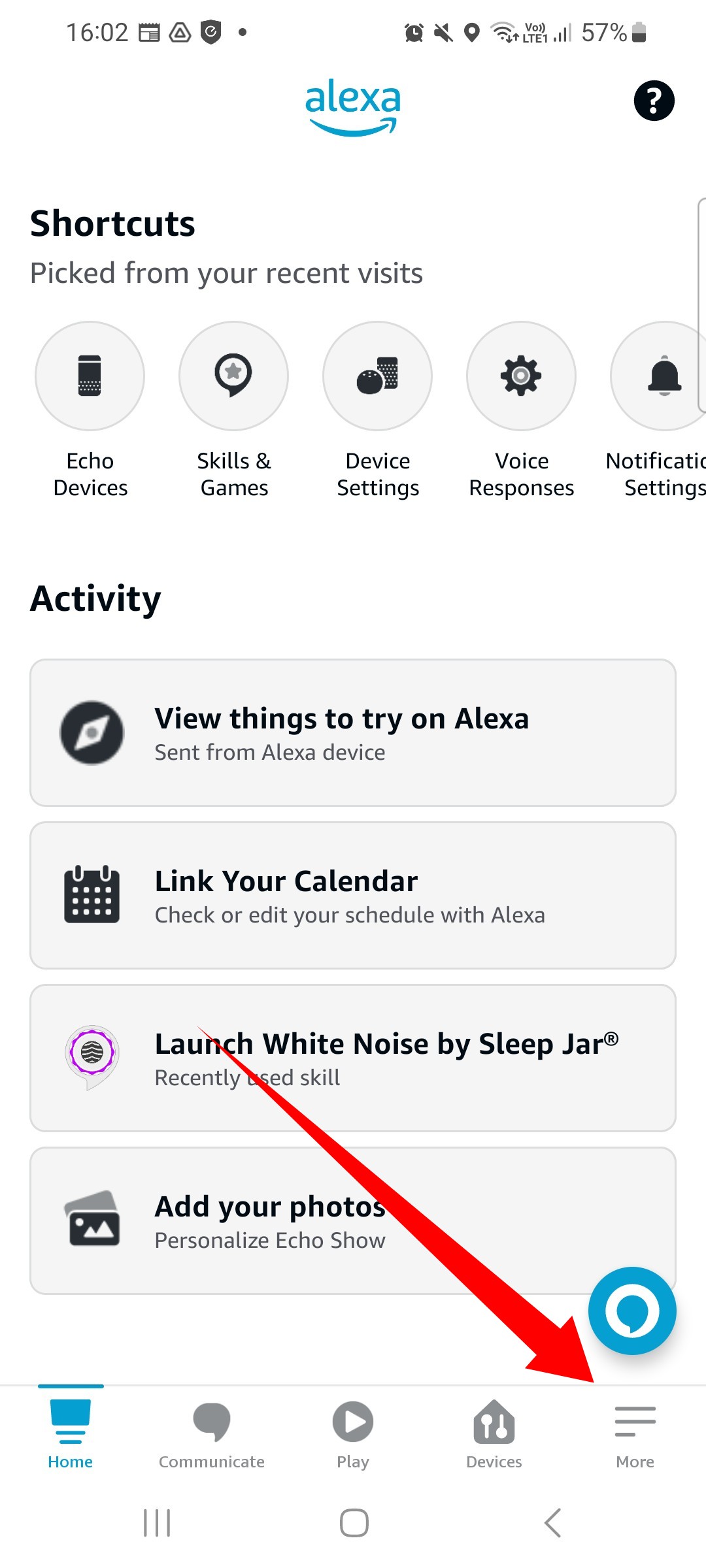This screenshot has height=1568, width=706.
Task: Open the Add your photos card
Action: coord(353,1220)
